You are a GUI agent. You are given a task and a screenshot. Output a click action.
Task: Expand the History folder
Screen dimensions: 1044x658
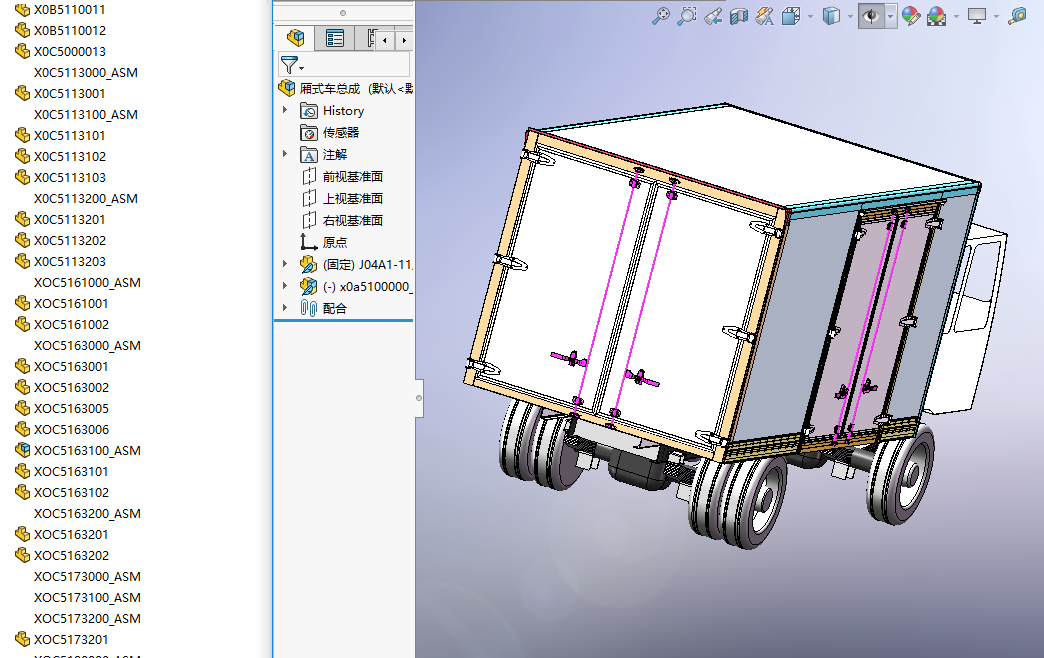[x=285, y=110]
